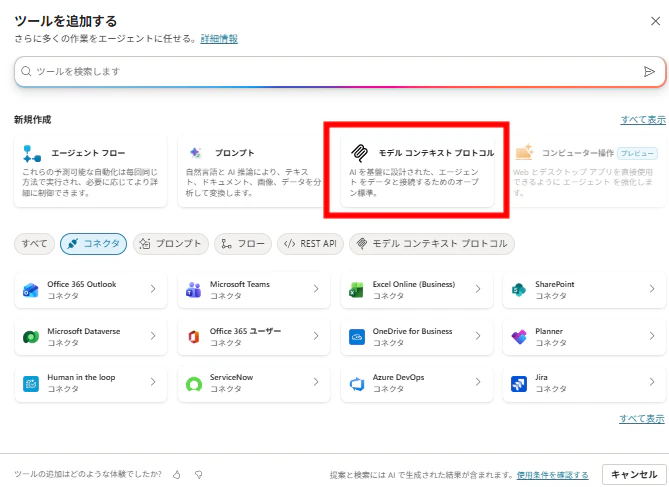Give thumbs down feedback
This screenshot has height=487, width=669.
click(x=198, y=474)
